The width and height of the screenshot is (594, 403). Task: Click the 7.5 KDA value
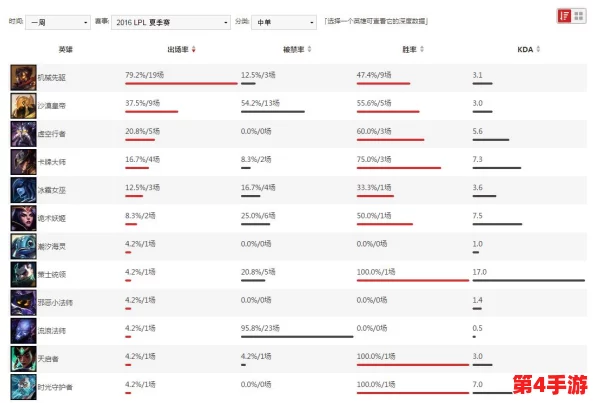coord(478,216)
